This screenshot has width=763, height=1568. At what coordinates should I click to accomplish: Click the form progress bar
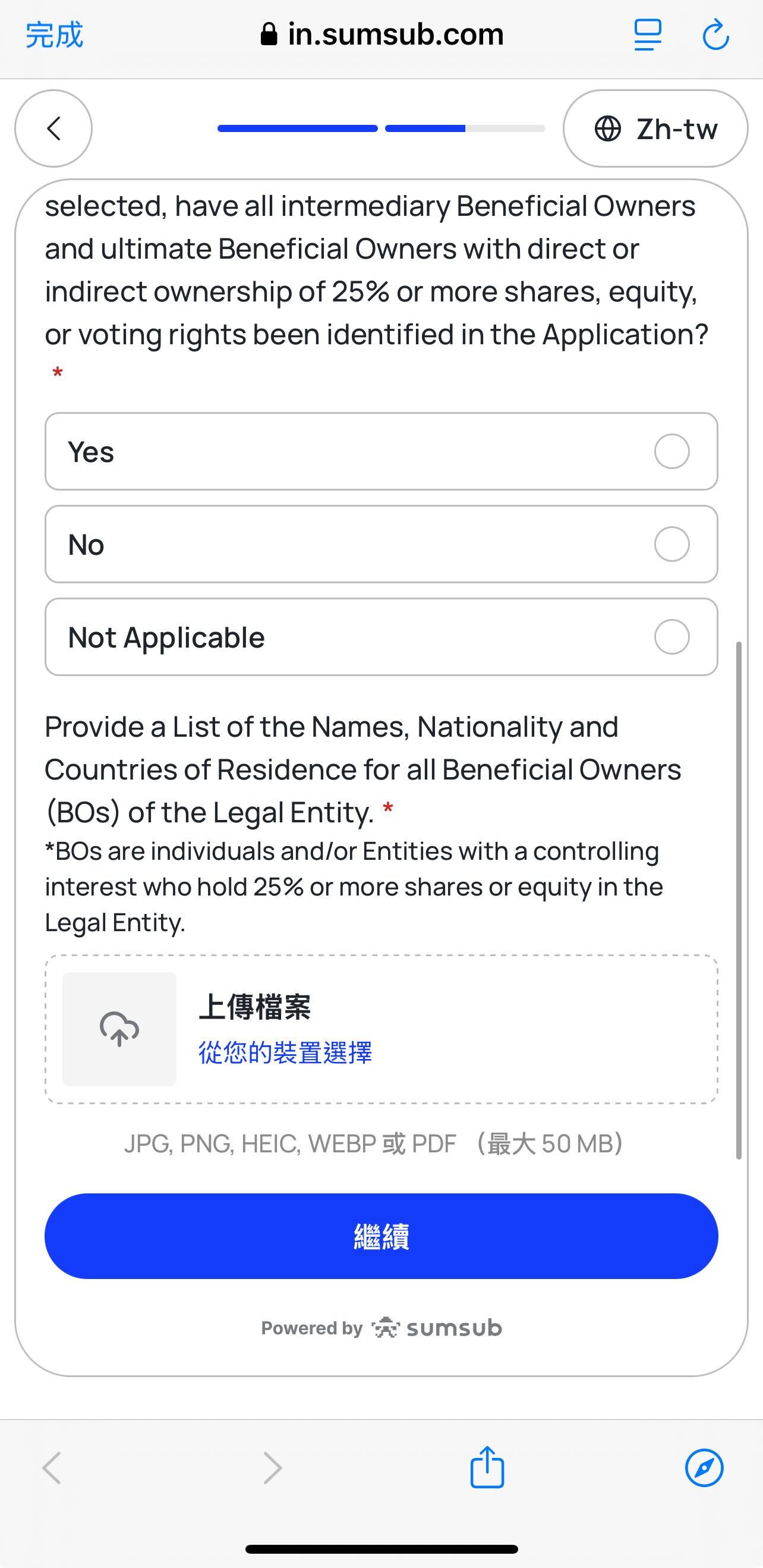381,128
